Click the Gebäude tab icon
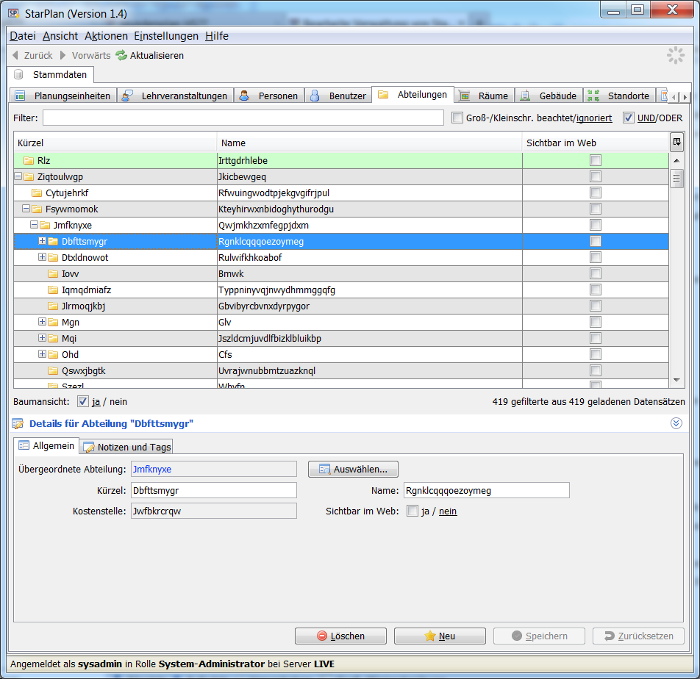 click(525, 96)
